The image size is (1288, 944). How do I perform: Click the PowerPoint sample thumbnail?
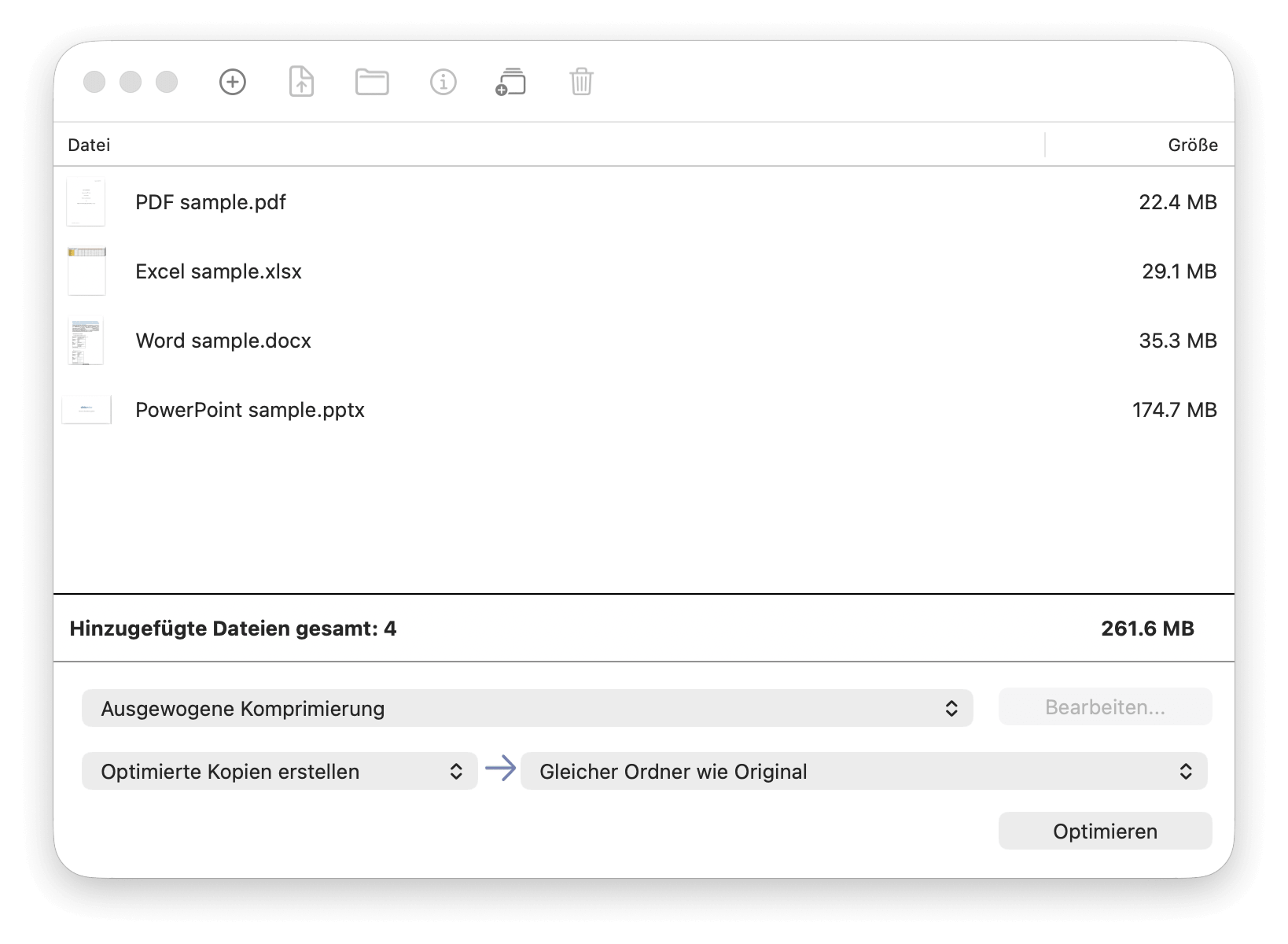pos(86,410)
